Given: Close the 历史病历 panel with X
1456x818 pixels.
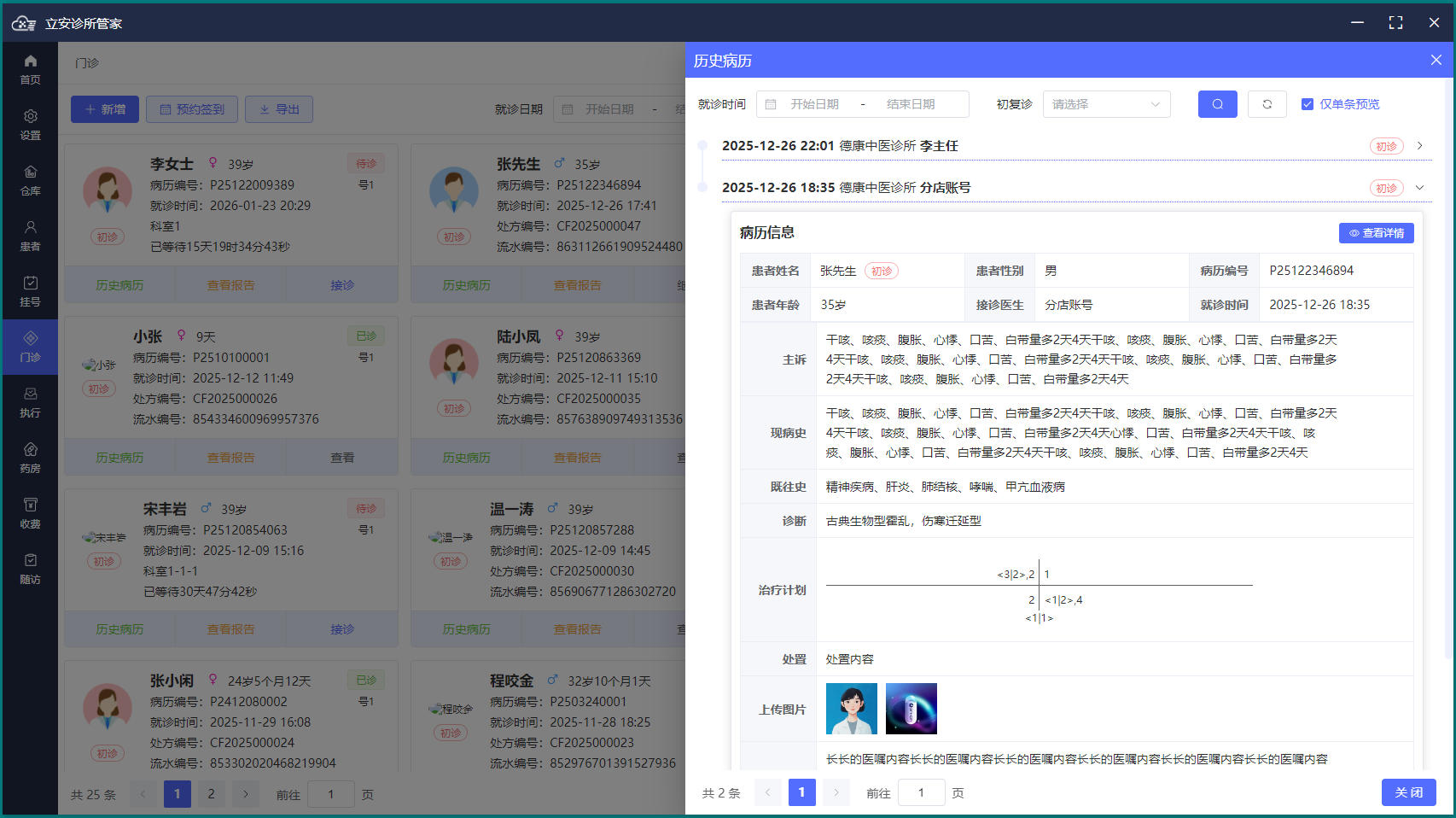Looking at the screenshot, I should (1436, 60).
